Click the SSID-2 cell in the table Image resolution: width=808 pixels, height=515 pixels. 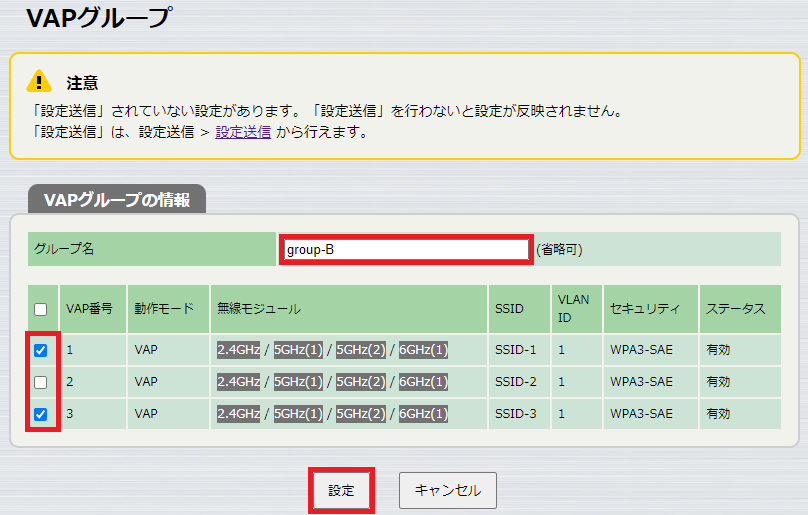point(516,382)
